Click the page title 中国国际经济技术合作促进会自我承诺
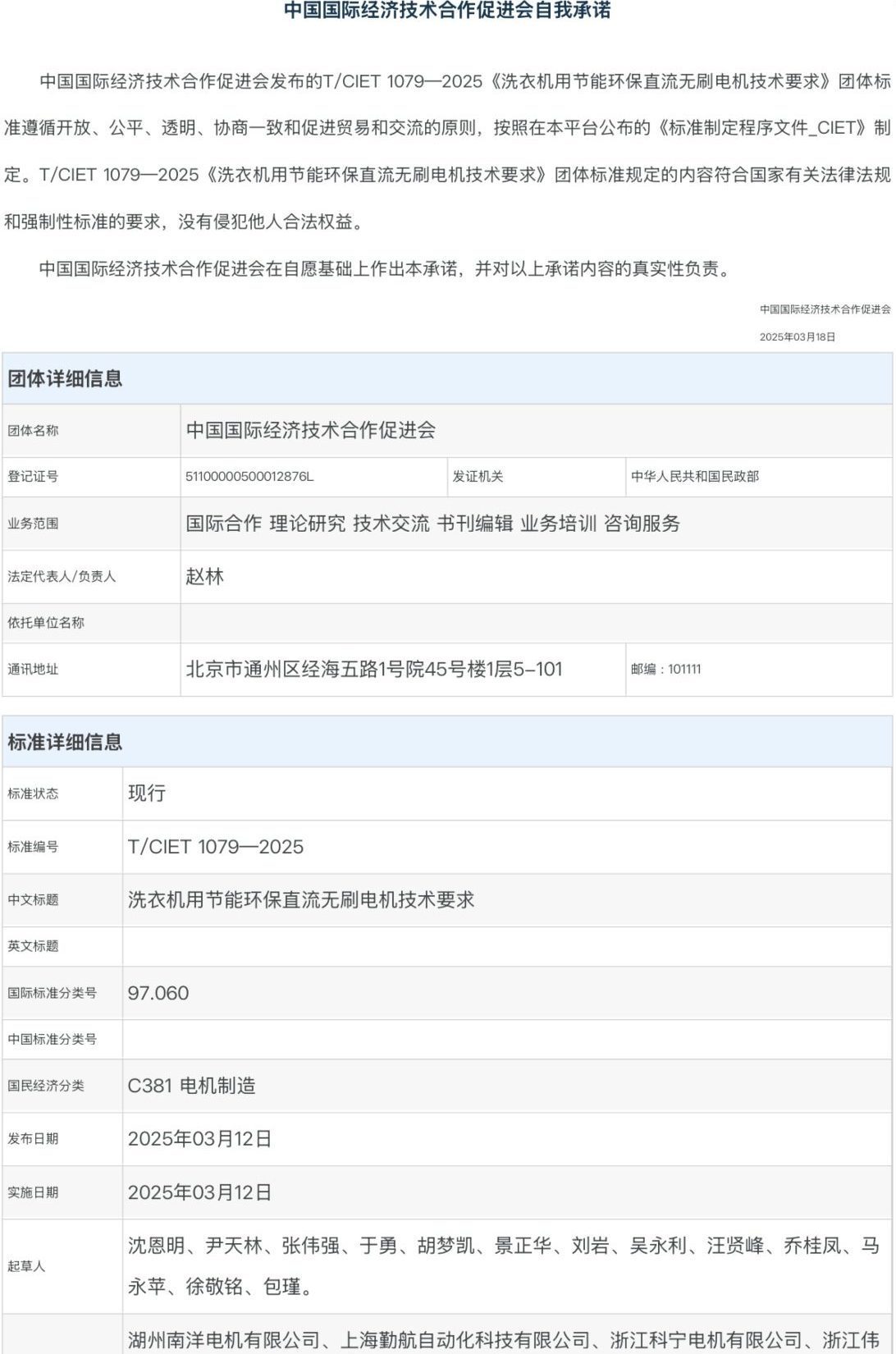Viewport: 896px width, 1354px height. [447, 11]
